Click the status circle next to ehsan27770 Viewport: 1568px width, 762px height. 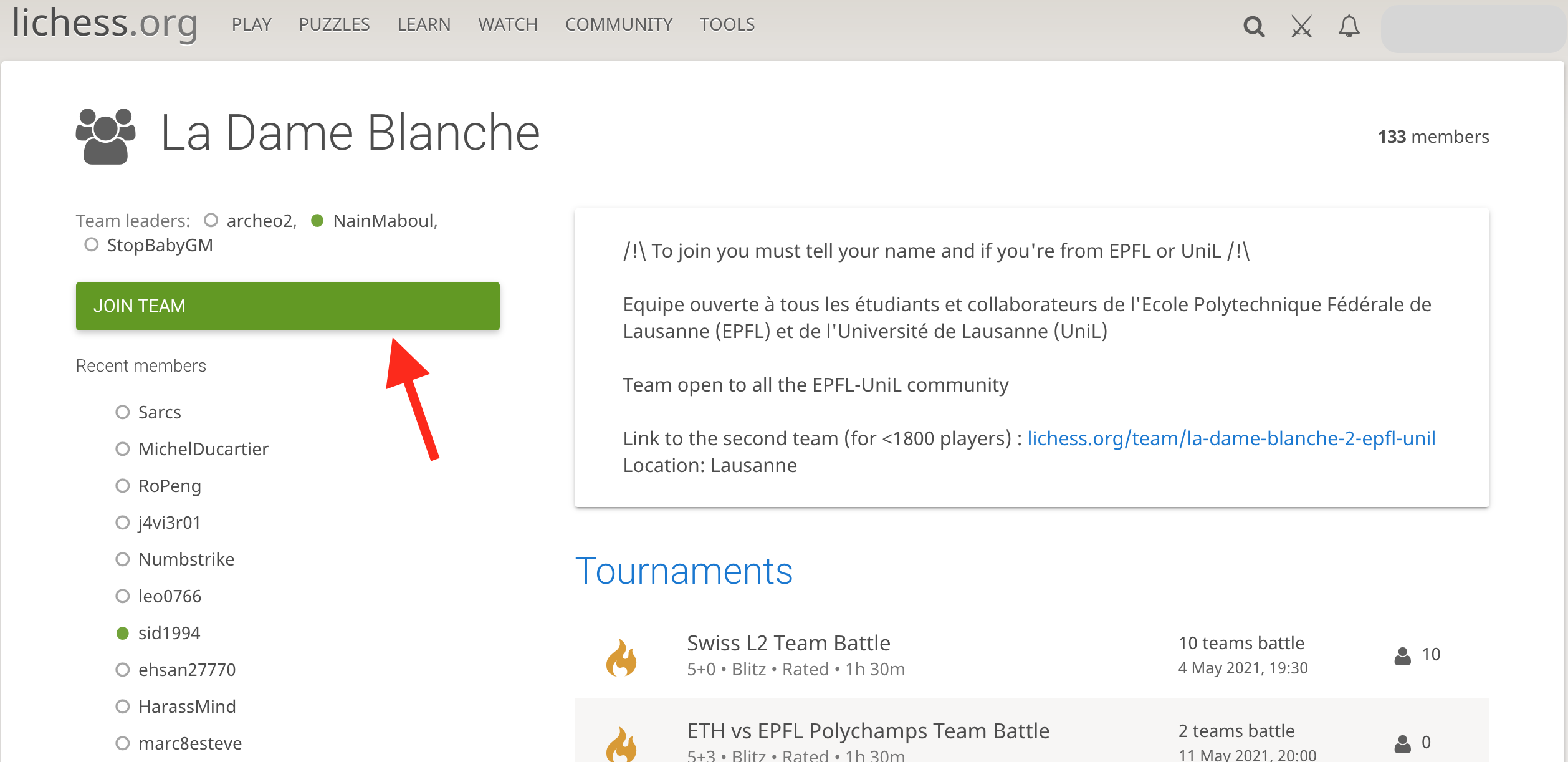pos(123,670)
